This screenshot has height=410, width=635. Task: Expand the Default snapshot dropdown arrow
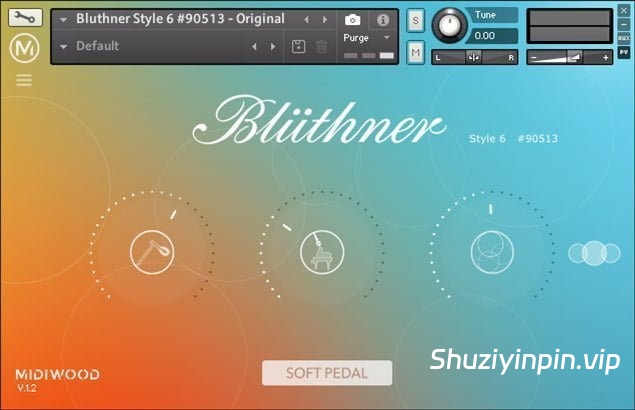tap(64, 47)
